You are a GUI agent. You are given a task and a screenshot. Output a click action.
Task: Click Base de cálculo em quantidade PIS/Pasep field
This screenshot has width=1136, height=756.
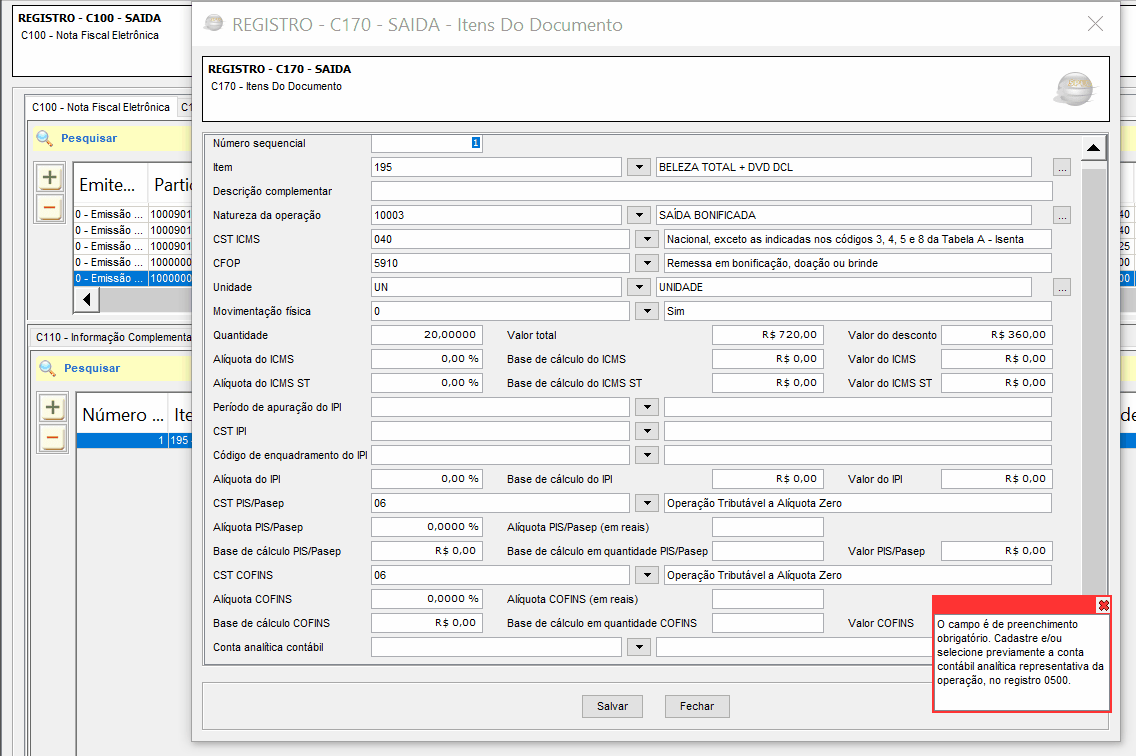click(x=768, y=551)
